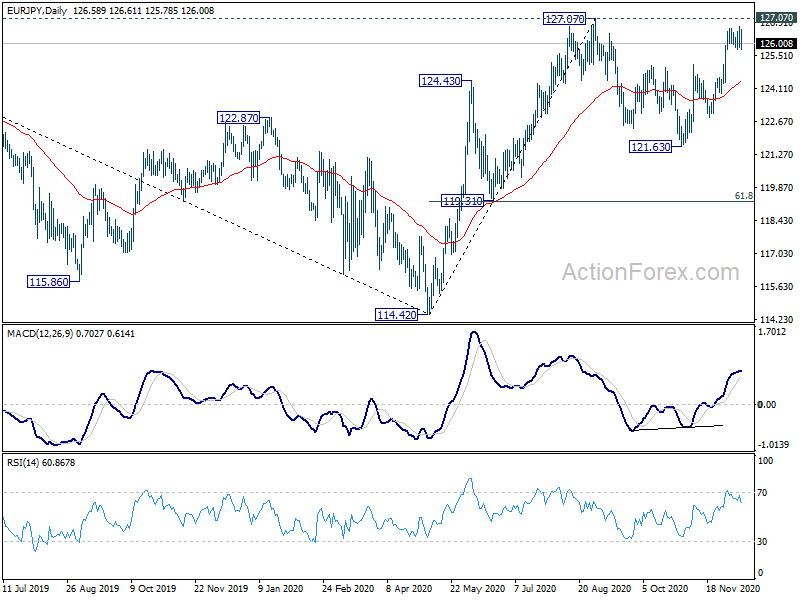Click the 119.310 support level label

point(462,201)
